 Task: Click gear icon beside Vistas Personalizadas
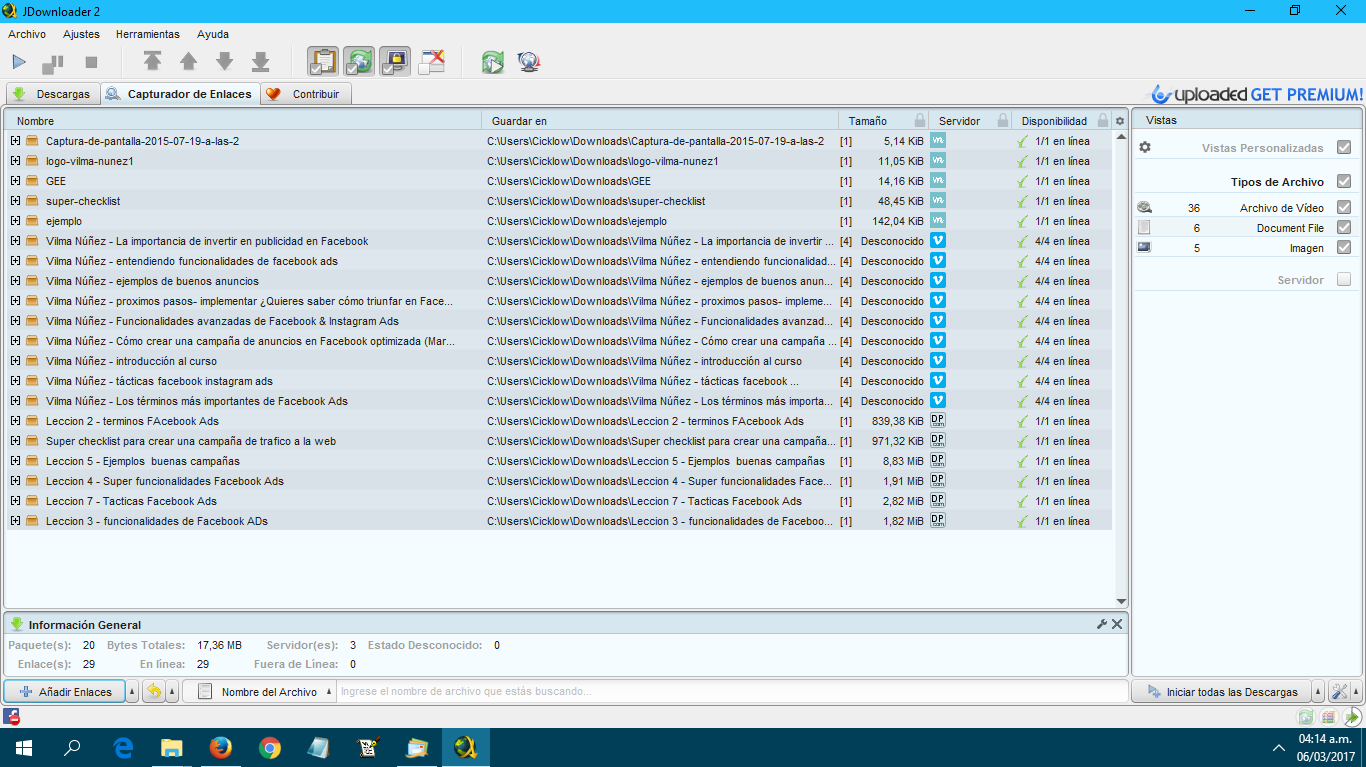click(x=1145, y=147)
